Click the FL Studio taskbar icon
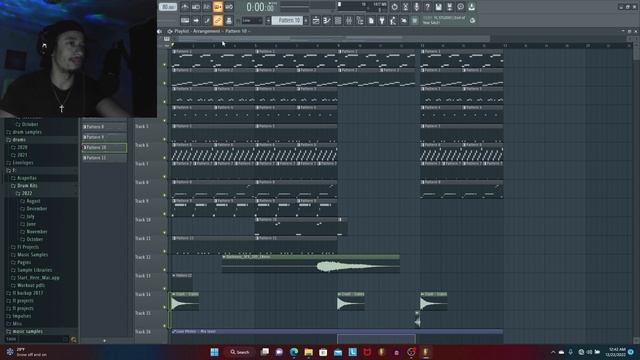The image size is (640, 360). [426, 352]
